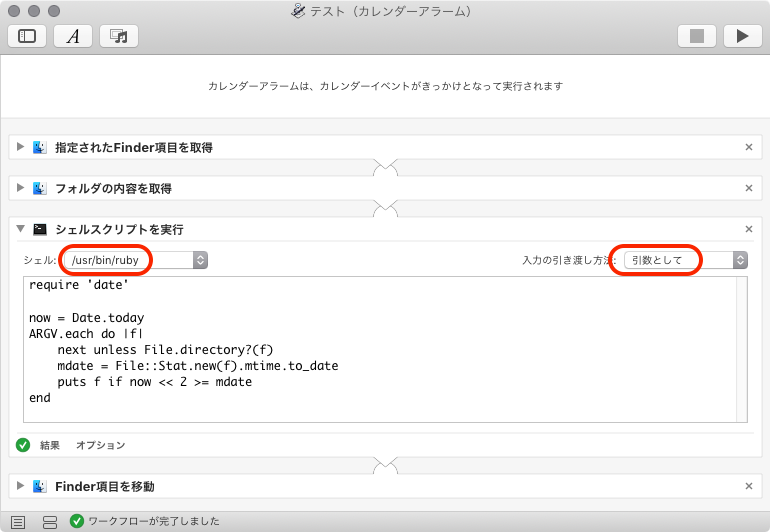Run the workflow with the Play button
Viewport: 770px width, 532px height.
(x=742, y=36)
